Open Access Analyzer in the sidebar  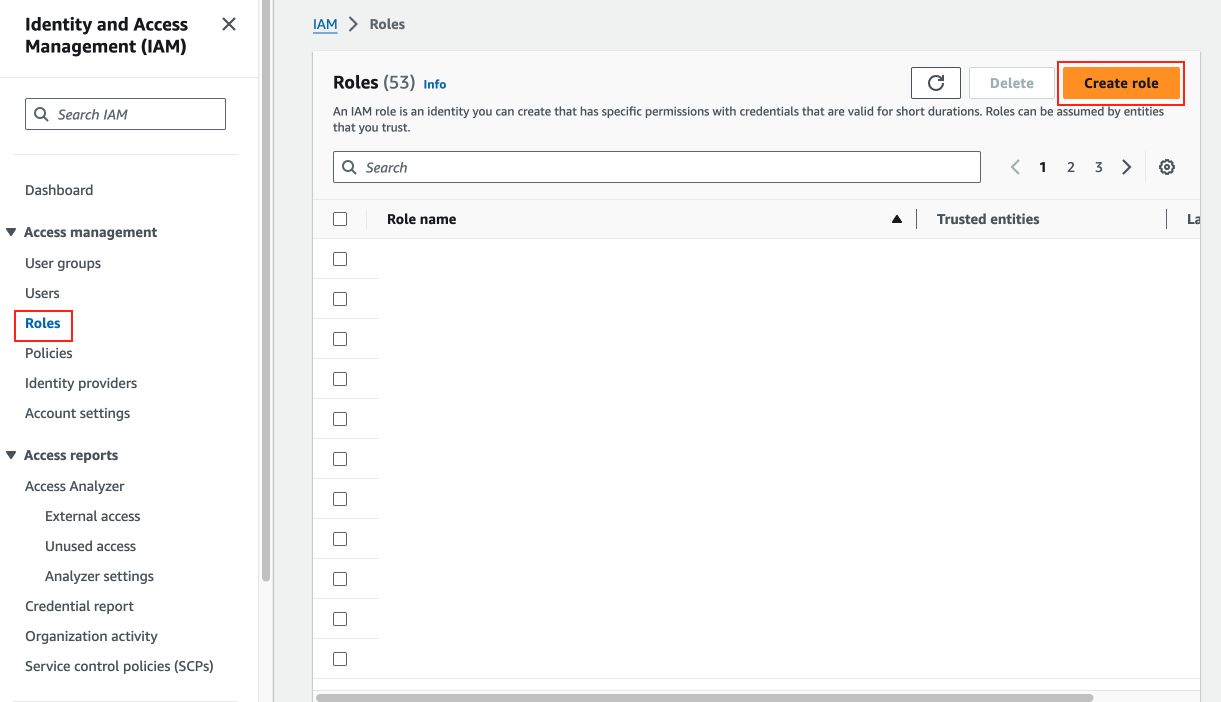pos(75,486)
